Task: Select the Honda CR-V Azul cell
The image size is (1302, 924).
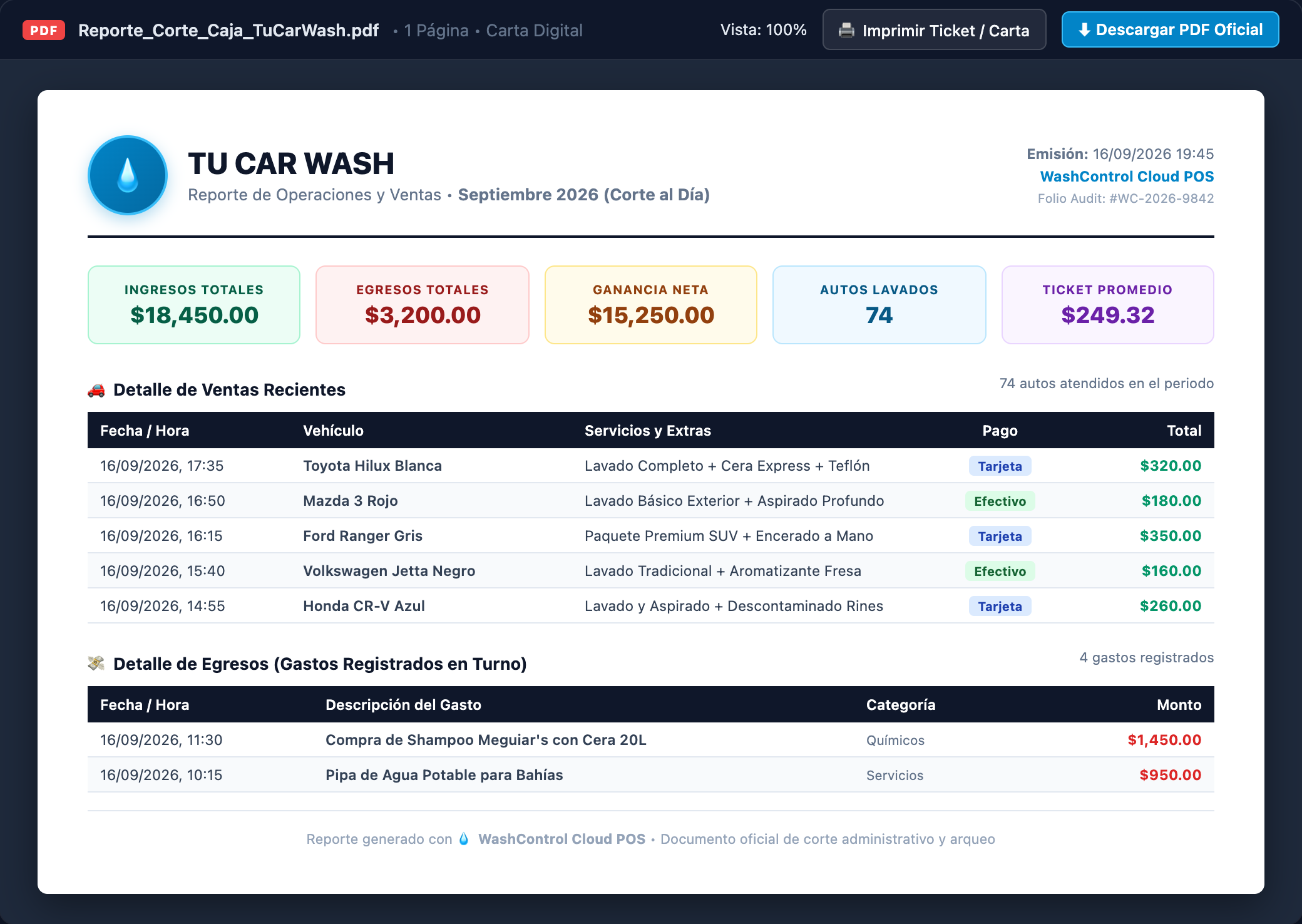Action: [x=364, y=606]
